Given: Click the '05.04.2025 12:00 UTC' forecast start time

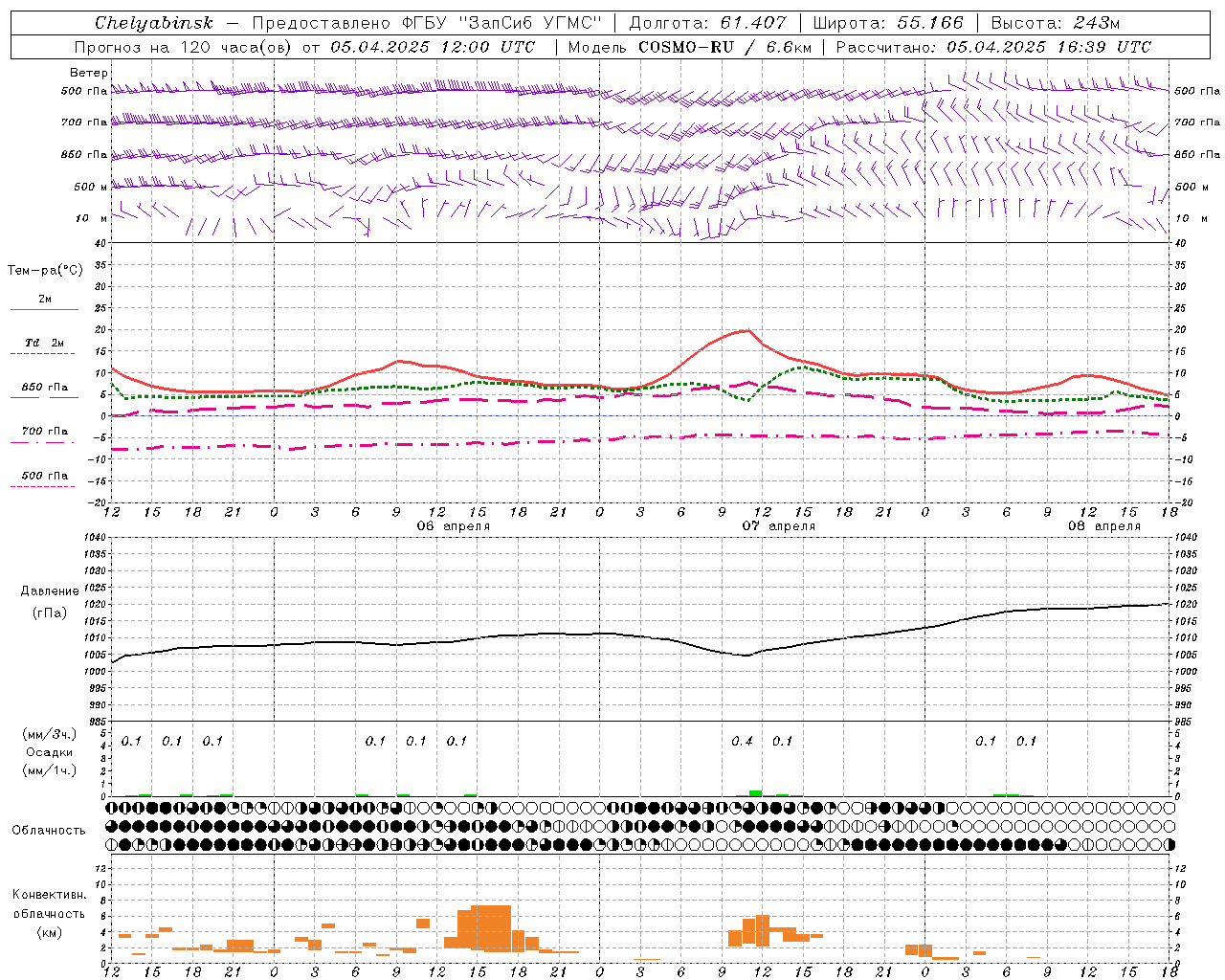Looking at the screenshot, I should coord(433,47).
